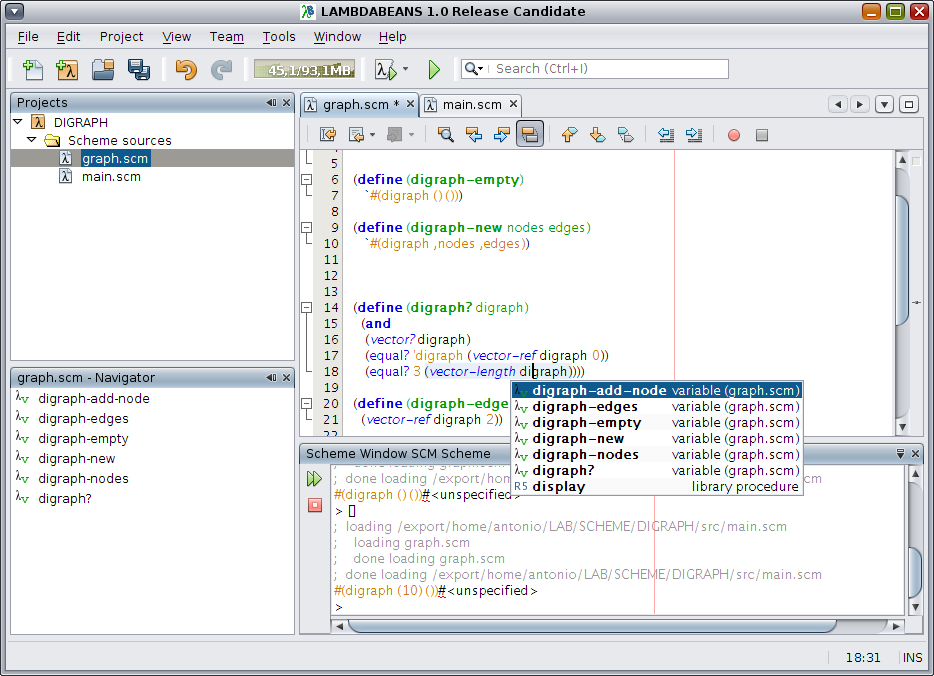Screen dimensions: 934x676
Task: Toggle Highlight Search in editor toolbar
Action: pyautogui.click(x=530, y=135)
